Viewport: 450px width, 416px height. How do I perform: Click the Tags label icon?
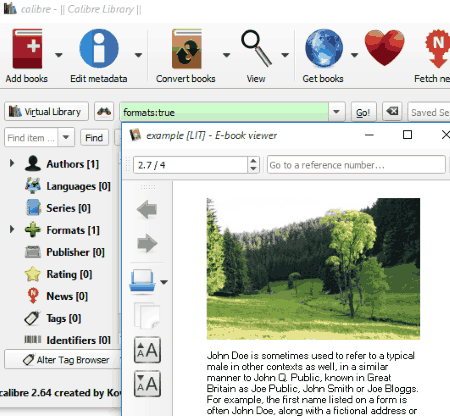[x=32, y=318]
